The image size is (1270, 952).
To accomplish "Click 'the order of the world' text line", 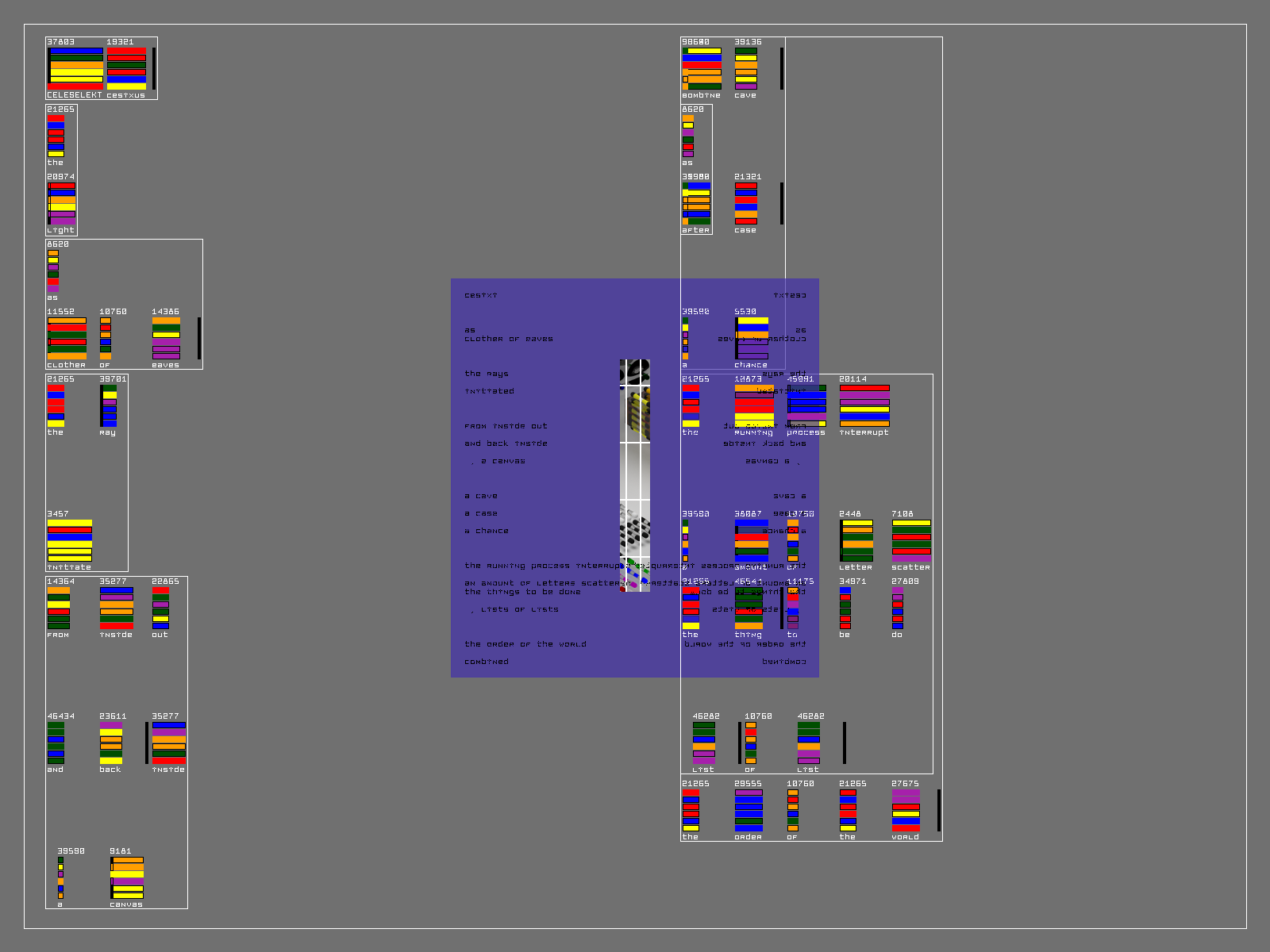I will [x=525, y=644].
